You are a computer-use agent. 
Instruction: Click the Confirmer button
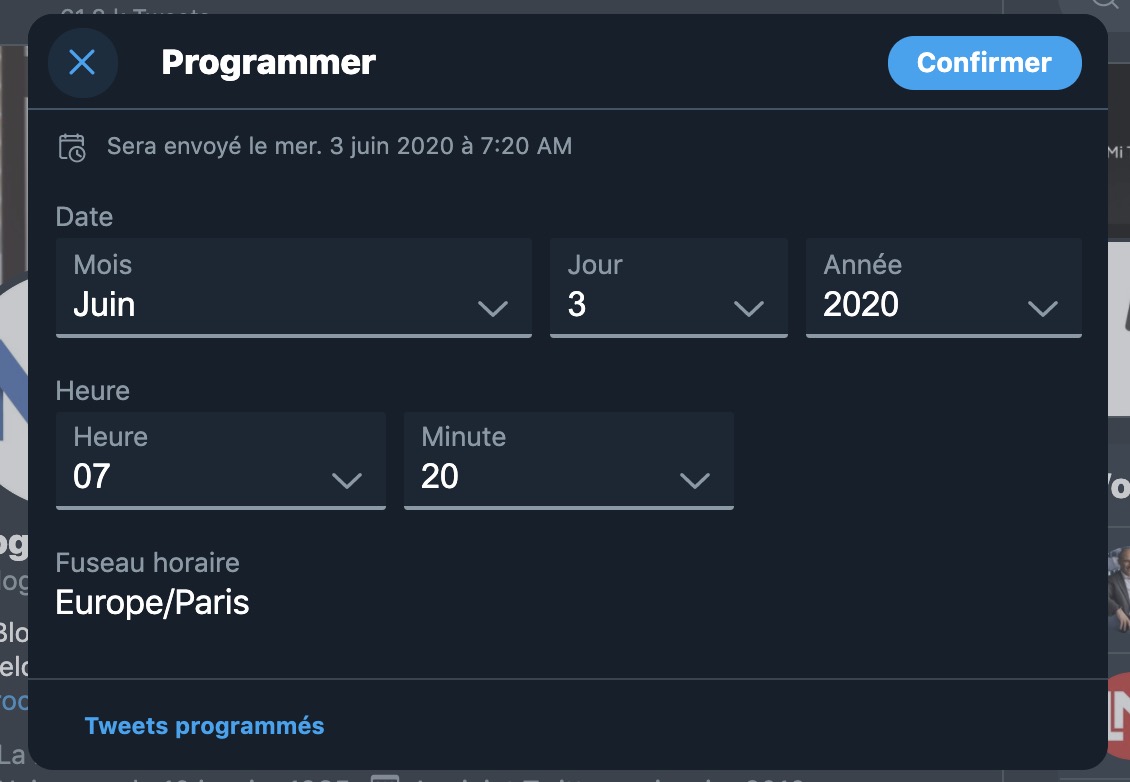coord(984,63)
